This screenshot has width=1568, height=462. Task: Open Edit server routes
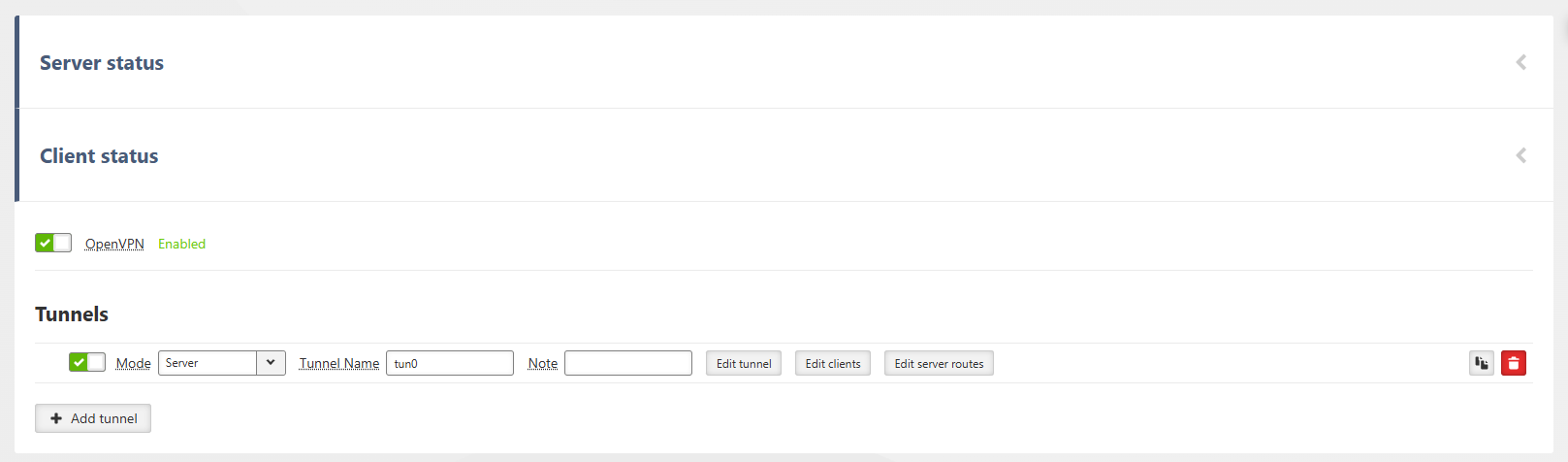[938, 363]
